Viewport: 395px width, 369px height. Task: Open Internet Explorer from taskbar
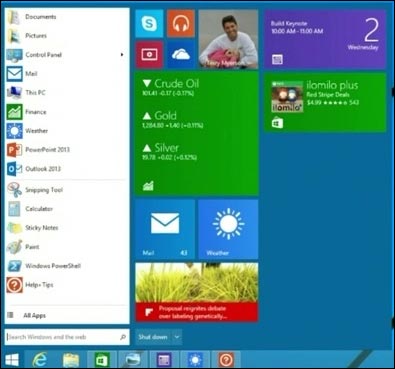point(40,360)
